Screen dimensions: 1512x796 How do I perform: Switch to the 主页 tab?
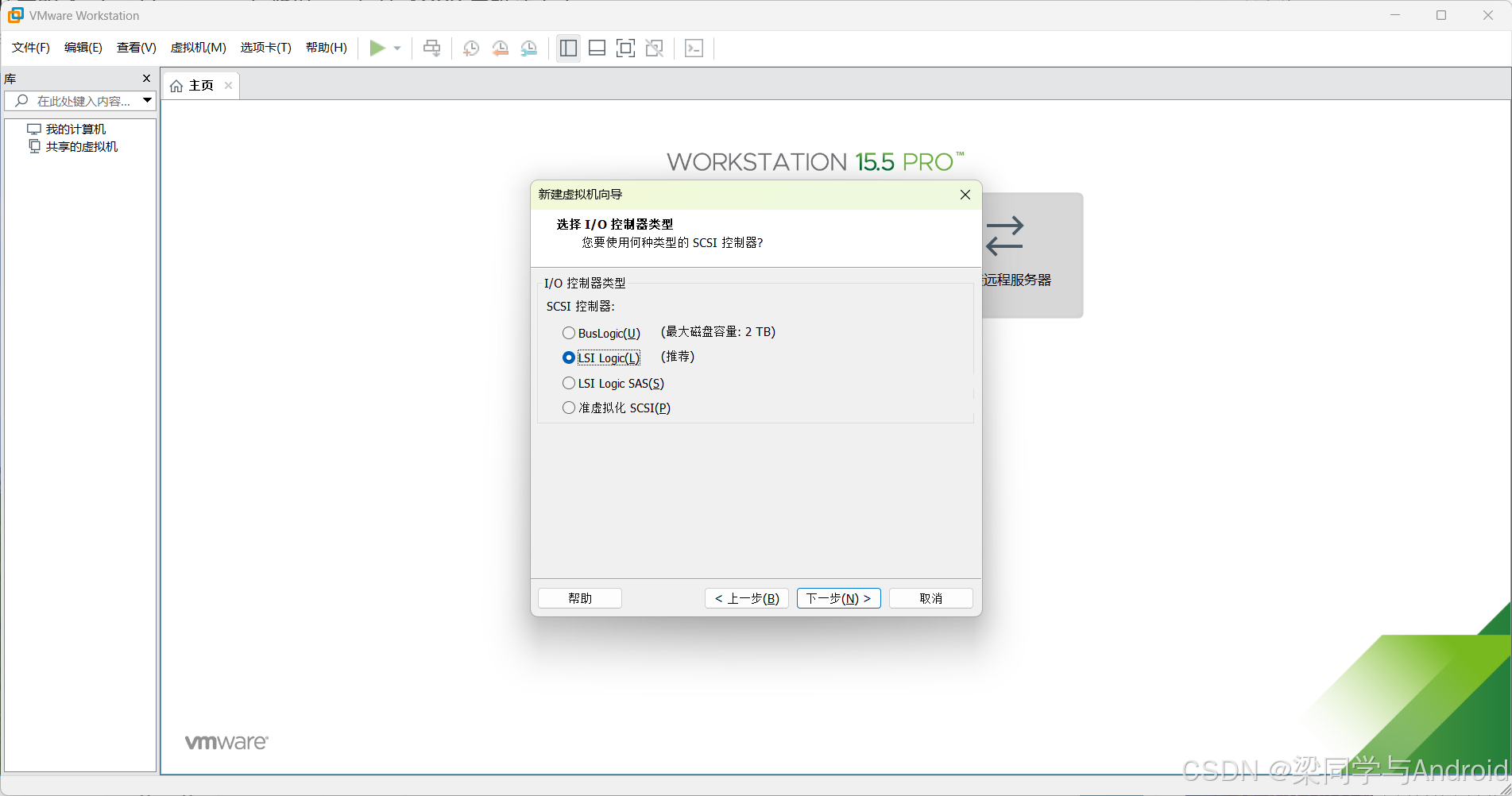[201, 86]
